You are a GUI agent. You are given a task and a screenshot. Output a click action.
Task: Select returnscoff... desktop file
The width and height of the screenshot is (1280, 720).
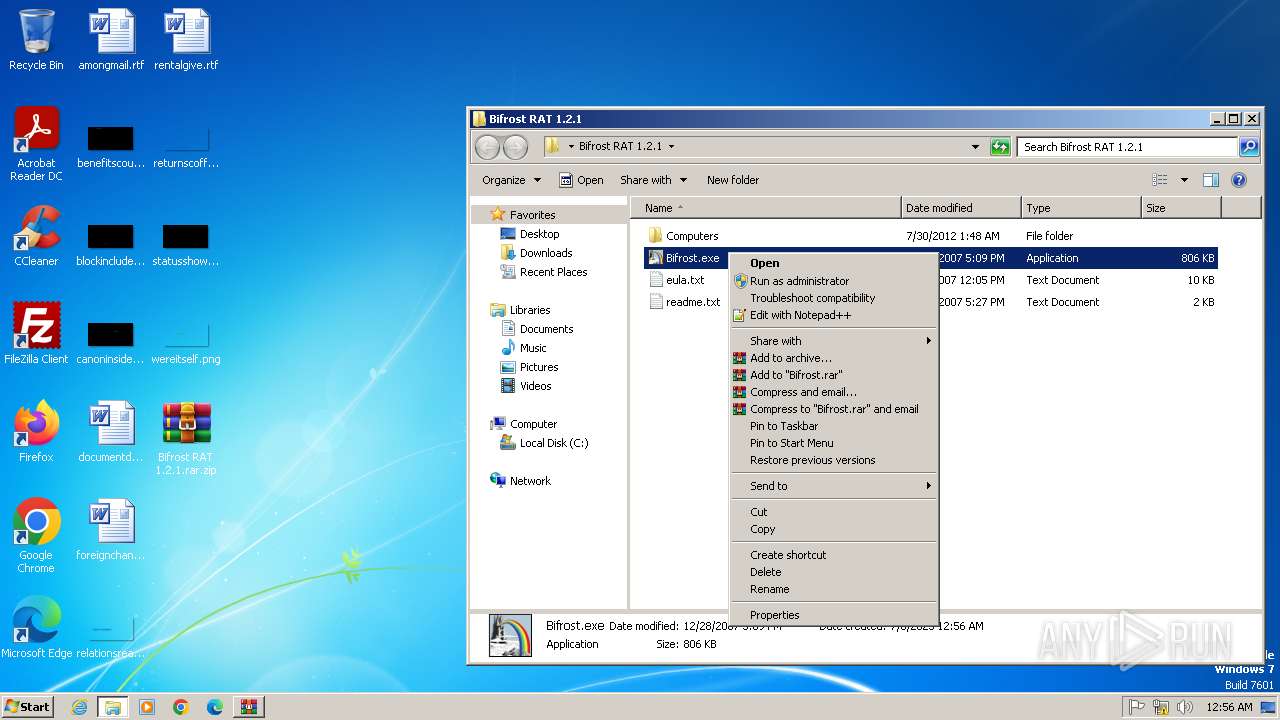(186, 144)
